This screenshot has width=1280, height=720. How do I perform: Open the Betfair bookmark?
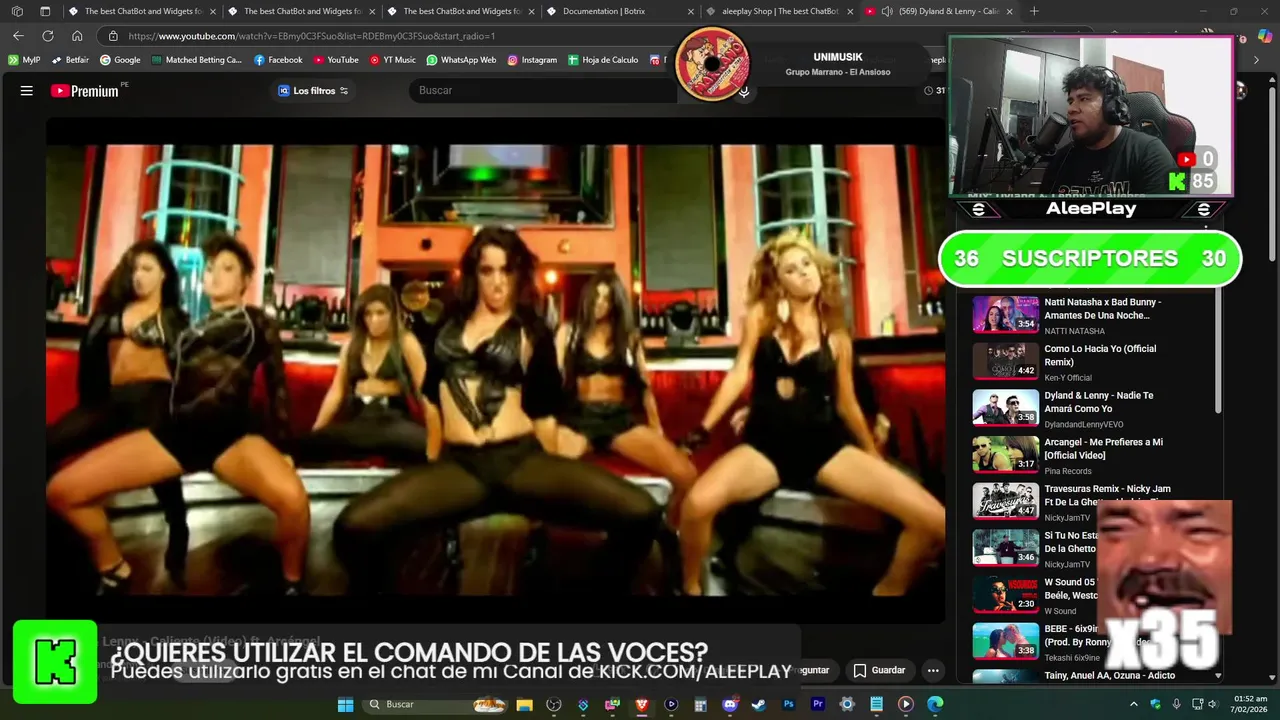(70, 60)
